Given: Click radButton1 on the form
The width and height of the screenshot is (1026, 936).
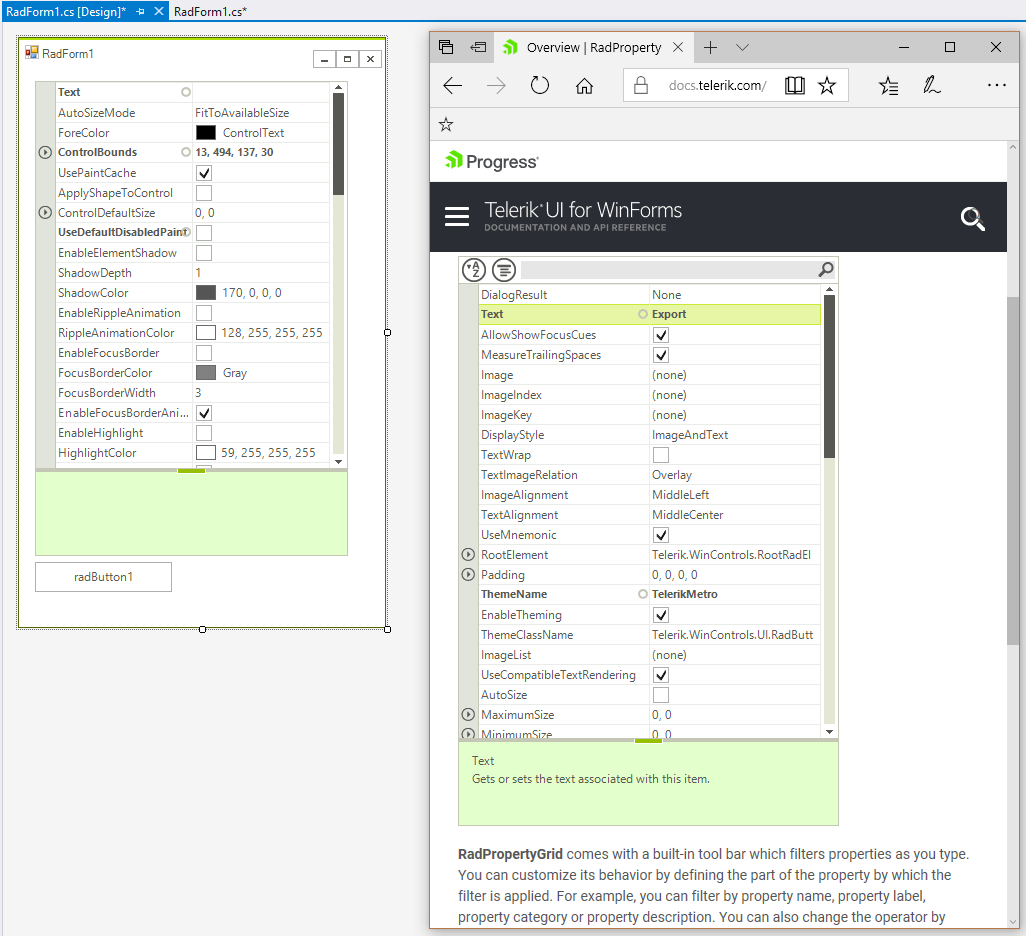Looking at the screenshot, I should click(x=103, y=577).
